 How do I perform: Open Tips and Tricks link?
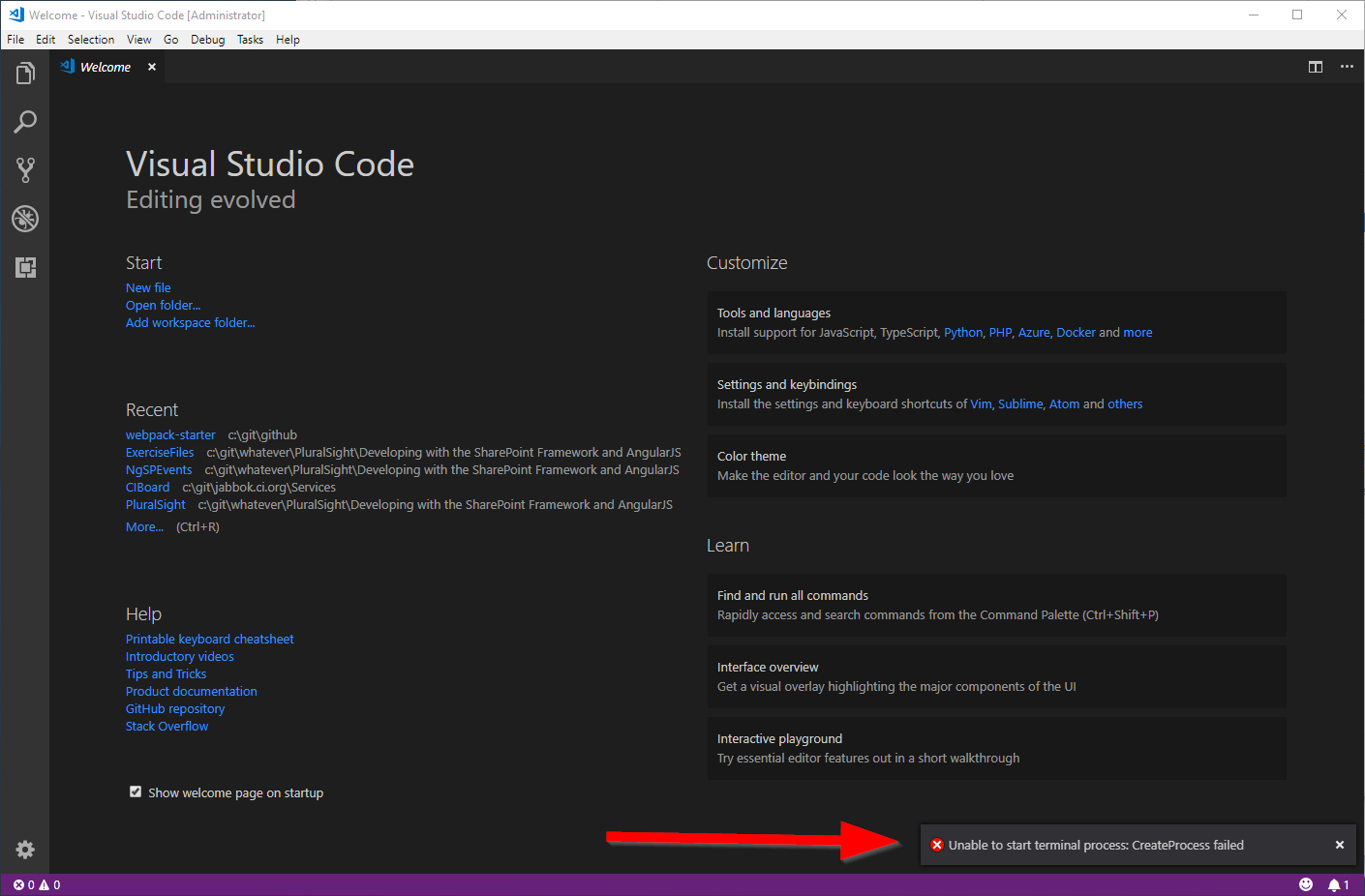coord(166,673)
